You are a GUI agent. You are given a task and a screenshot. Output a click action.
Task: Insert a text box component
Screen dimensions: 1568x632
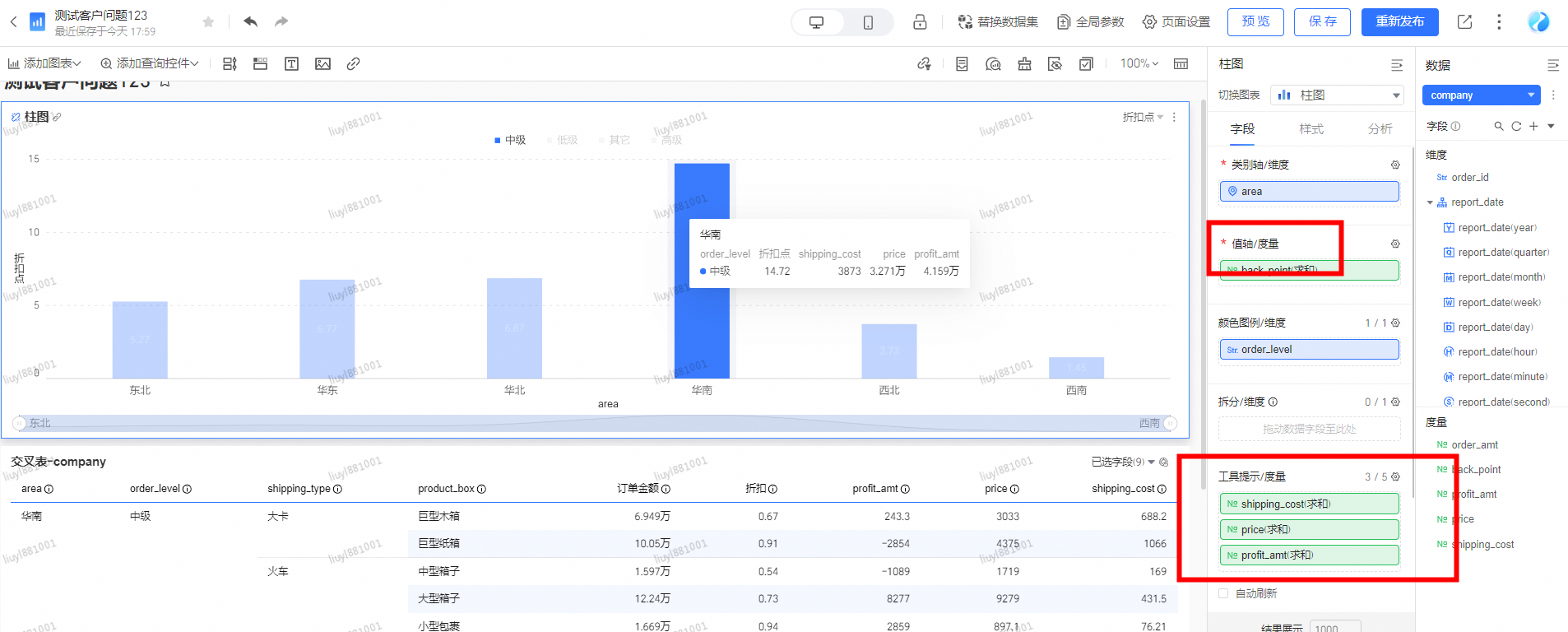pos(291,64)
